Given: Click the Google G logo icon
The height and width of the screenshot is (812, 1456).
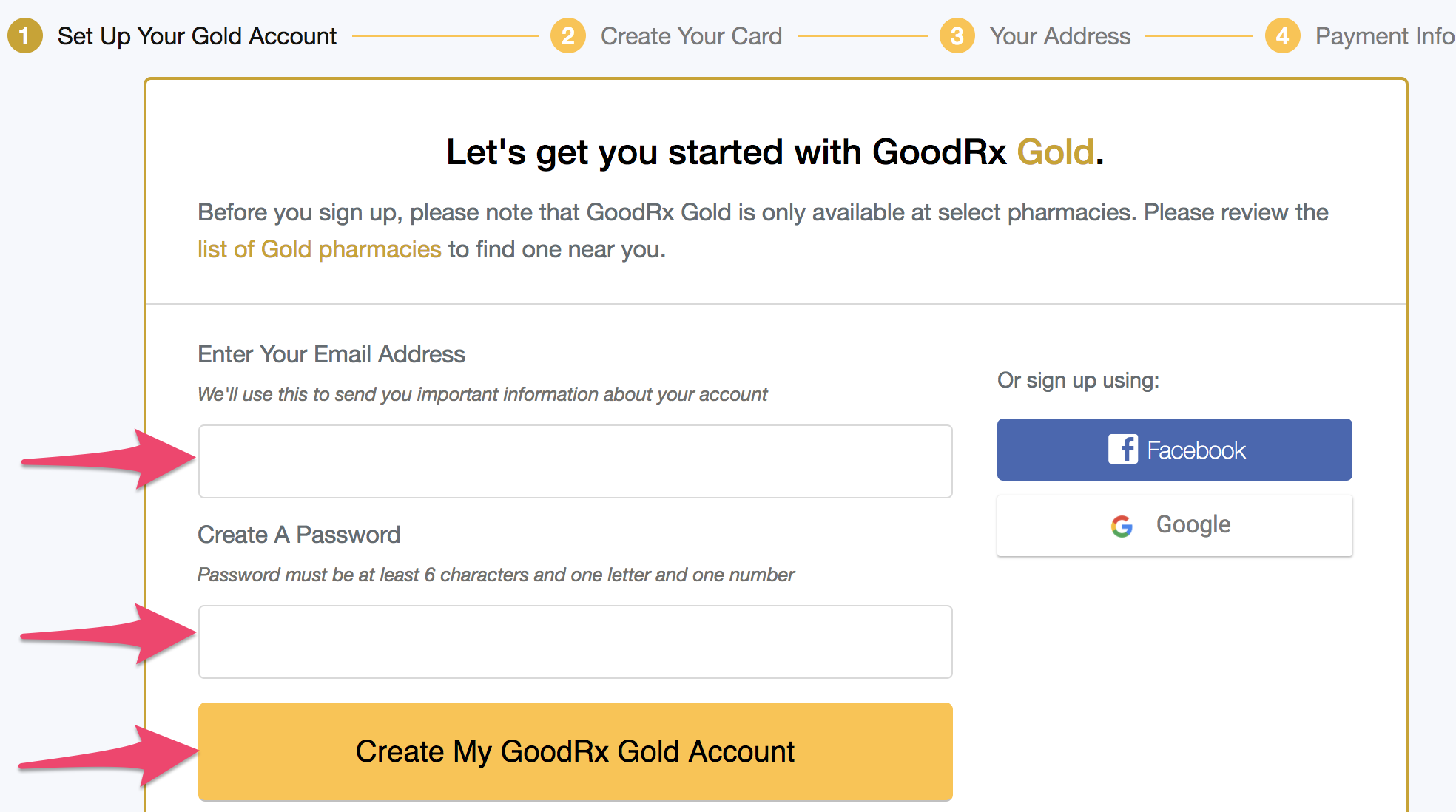Looking at the screenshot, I should (x=1122, y=526).
